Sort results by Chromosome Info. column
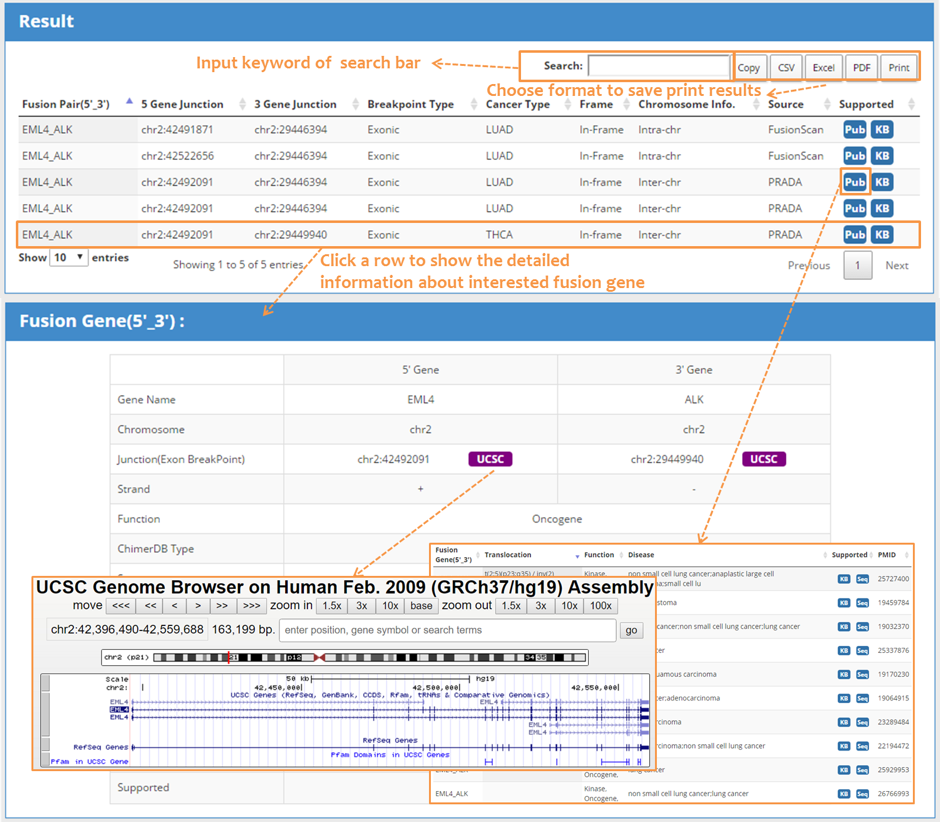 click(698, 104)
